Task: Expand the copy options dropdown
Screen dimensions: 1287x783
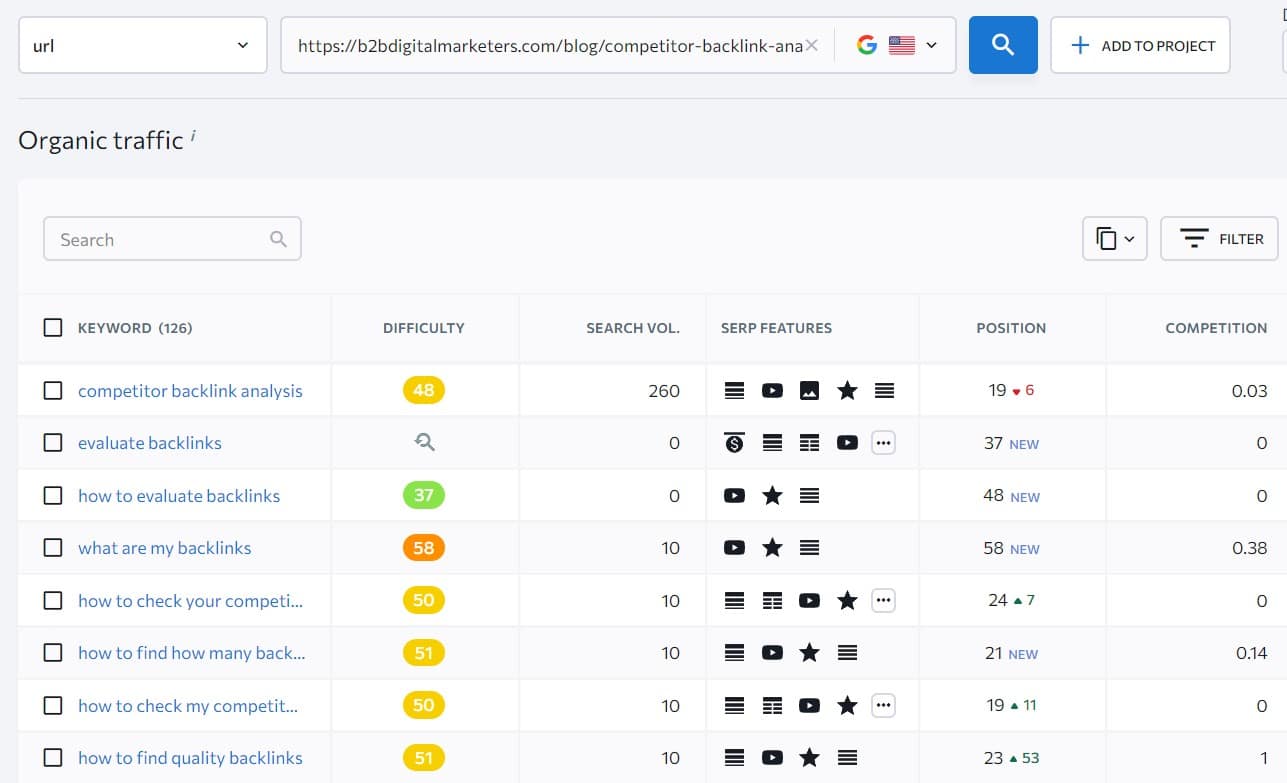Action: [1115, 239]
